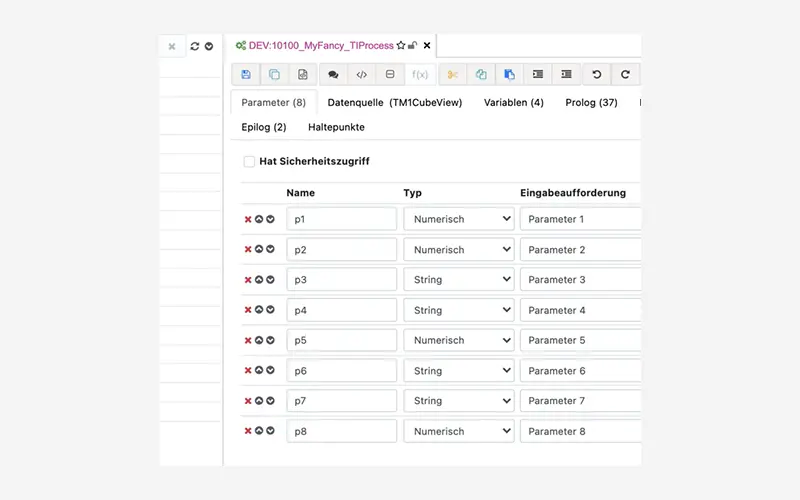Click the Save icon in the toolbar

246,75
